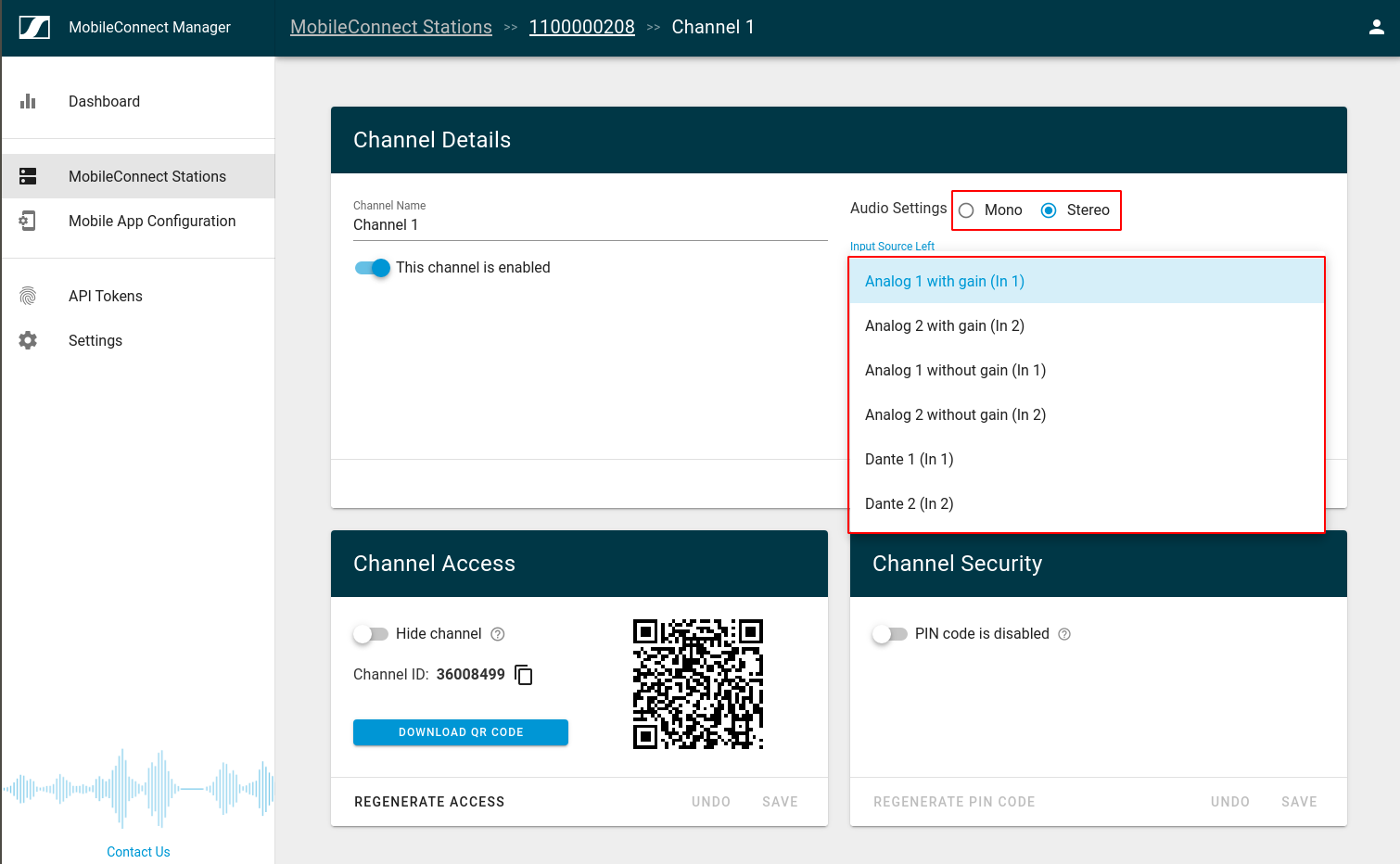Viewport: 1400px width, 864px height.
Task: Click the MobileConnect Manager title
Action: coord(149,28)
